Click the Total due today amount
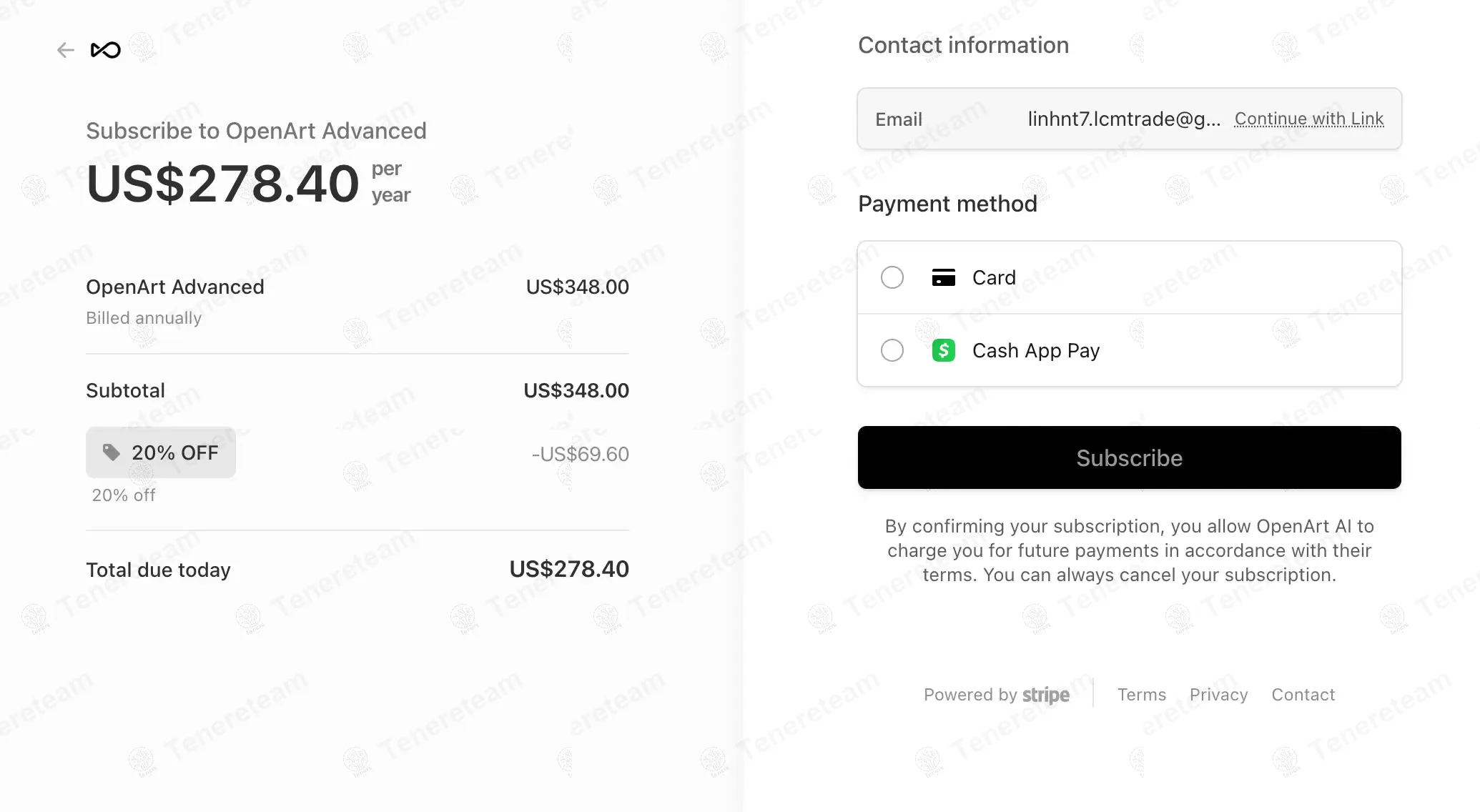Screen dimensions: 1480x812 [x=569, y=569]
